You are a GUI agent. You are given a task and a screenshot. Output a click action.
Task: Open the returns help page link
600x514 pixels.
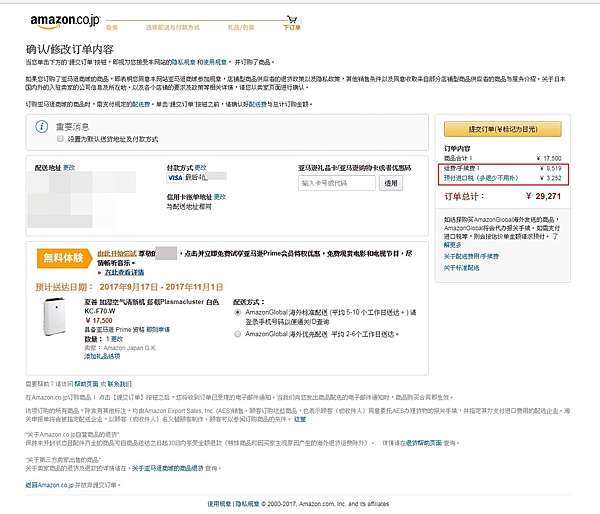tap(424, 443)
